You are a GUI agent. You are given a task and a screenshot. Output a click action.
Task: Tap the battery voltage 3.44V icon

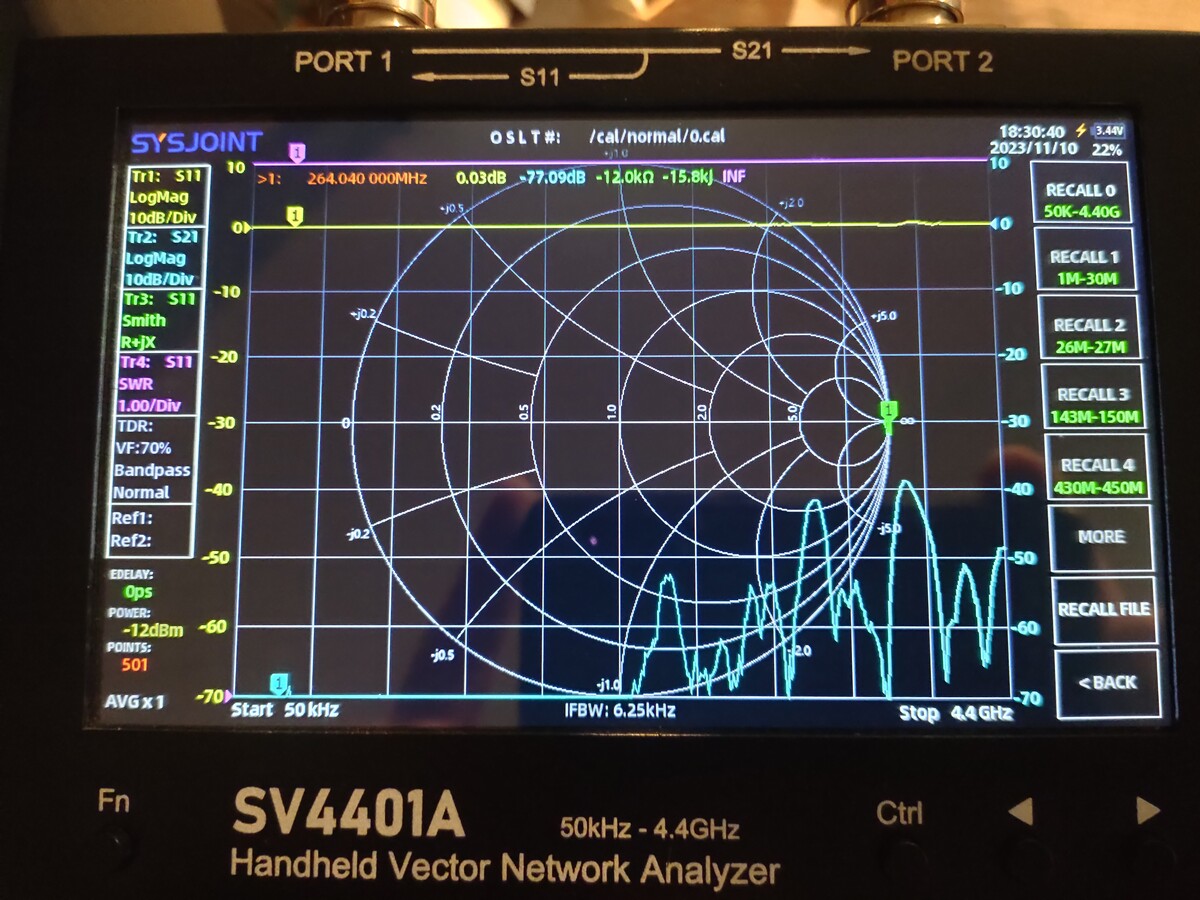tap(1109, 131)
